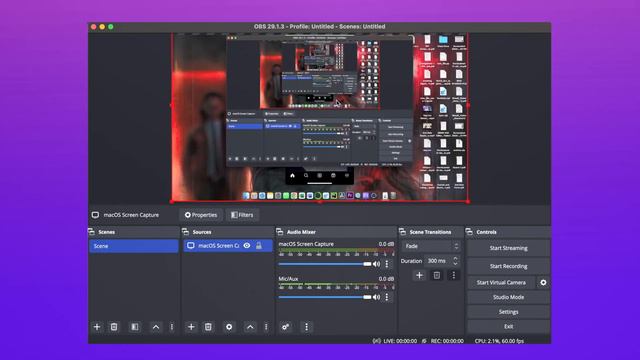Adjust Mic/Aux volume slider
640x360 pixels.
click(325, 297)
